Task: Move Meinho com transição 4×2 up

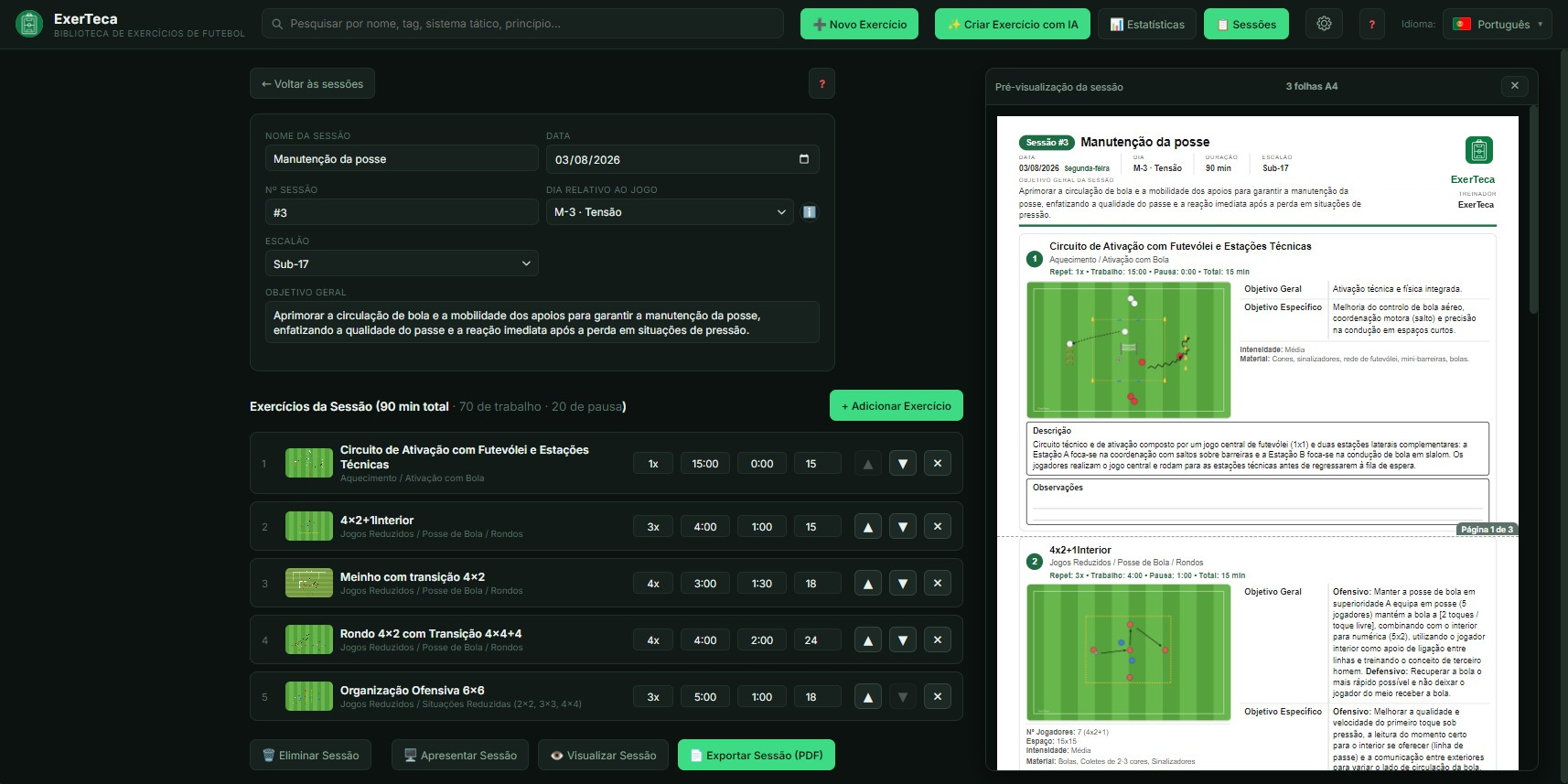Action: pos(868,584)
